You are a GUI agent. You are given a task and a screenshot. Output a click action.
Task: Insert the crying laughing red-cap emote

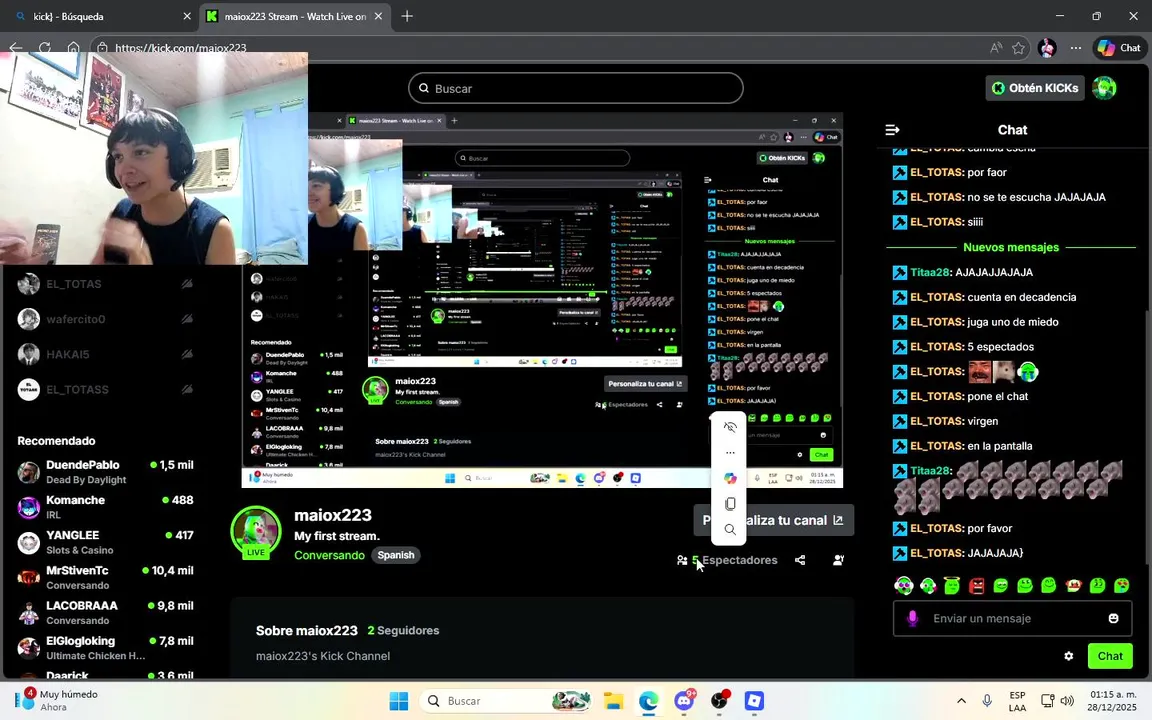click(1073, 586)
